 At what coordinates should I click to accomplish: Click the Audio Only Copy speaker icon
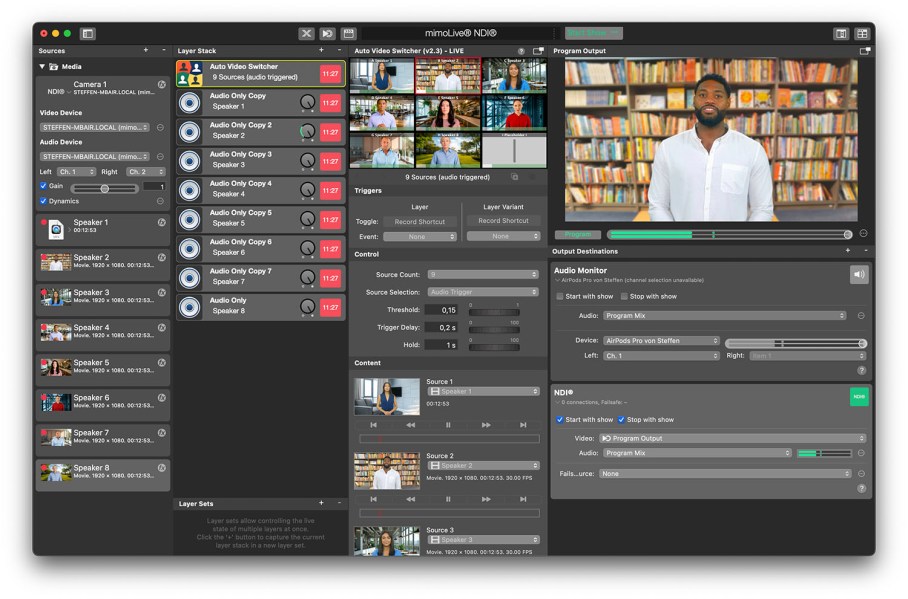[x=189, y=103]
